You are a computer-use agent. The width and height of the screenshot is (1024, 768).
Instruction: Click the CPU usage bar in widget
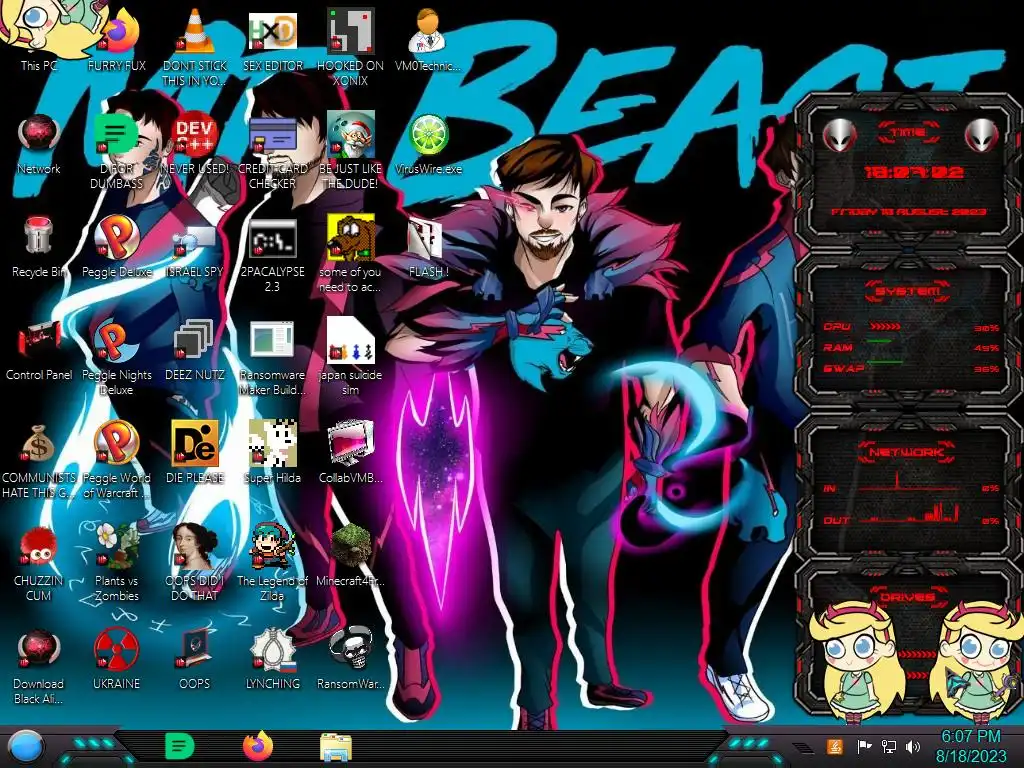[886, 327]
